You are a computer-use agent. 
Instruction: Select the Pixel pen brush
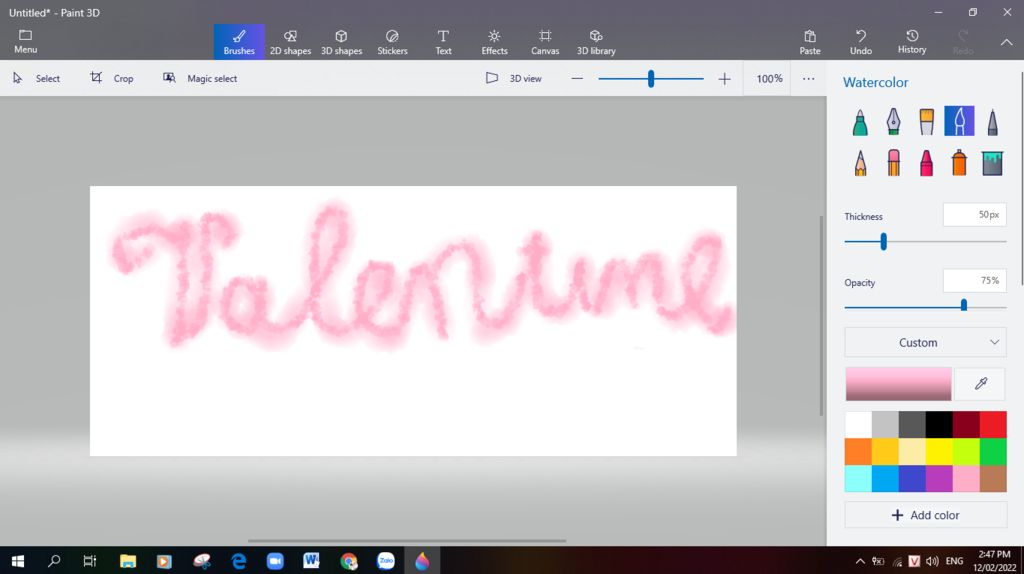tap(992, 121)
